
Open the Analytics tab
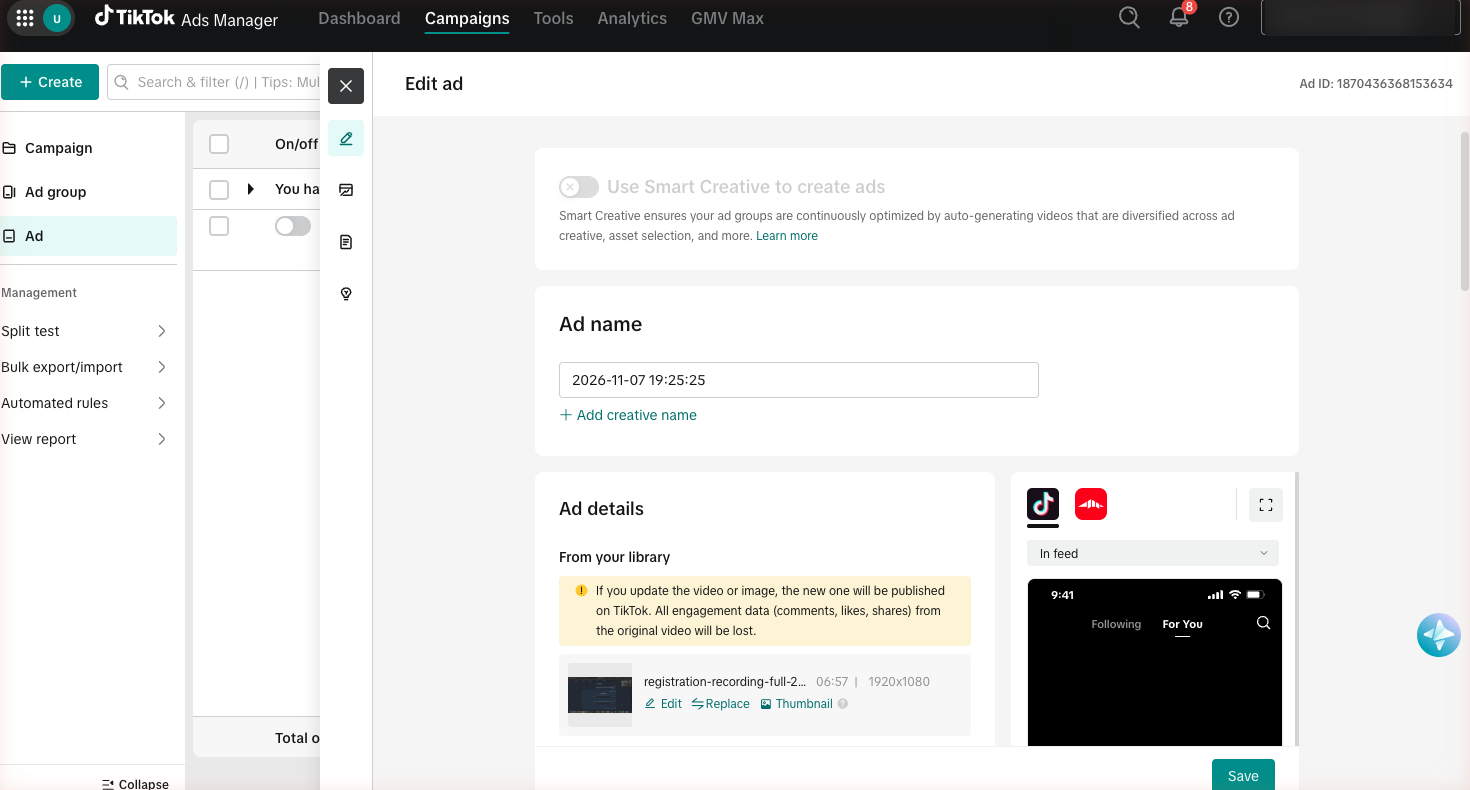point(632,18)
